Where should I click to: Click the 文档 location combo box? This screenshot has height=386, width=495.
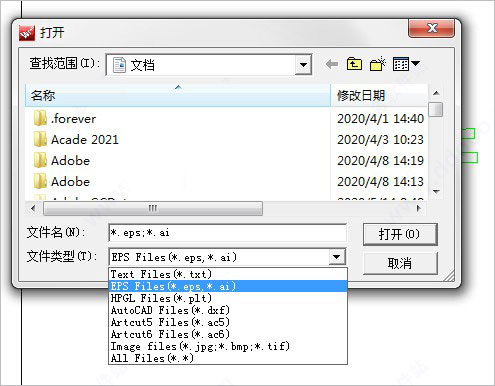209,65
